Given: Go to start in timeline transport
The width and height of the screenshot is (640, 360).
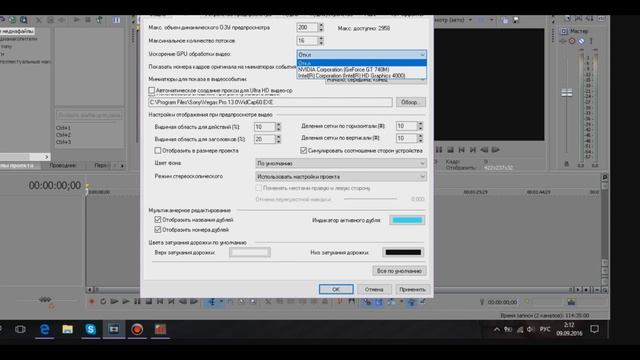Looking at the screenshot, I should (160, 302).
